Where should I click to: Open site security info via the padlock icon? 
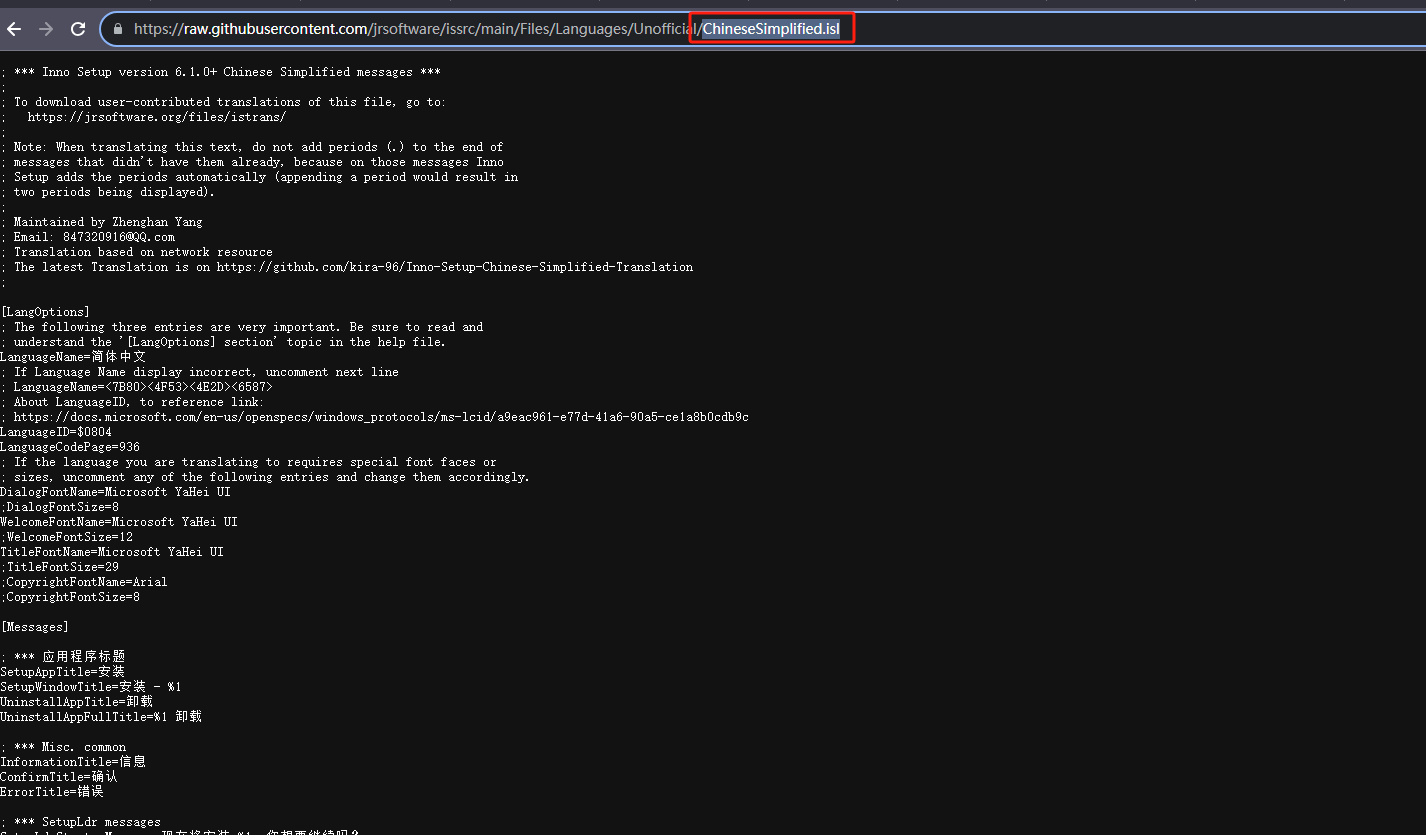pos(117,28)
